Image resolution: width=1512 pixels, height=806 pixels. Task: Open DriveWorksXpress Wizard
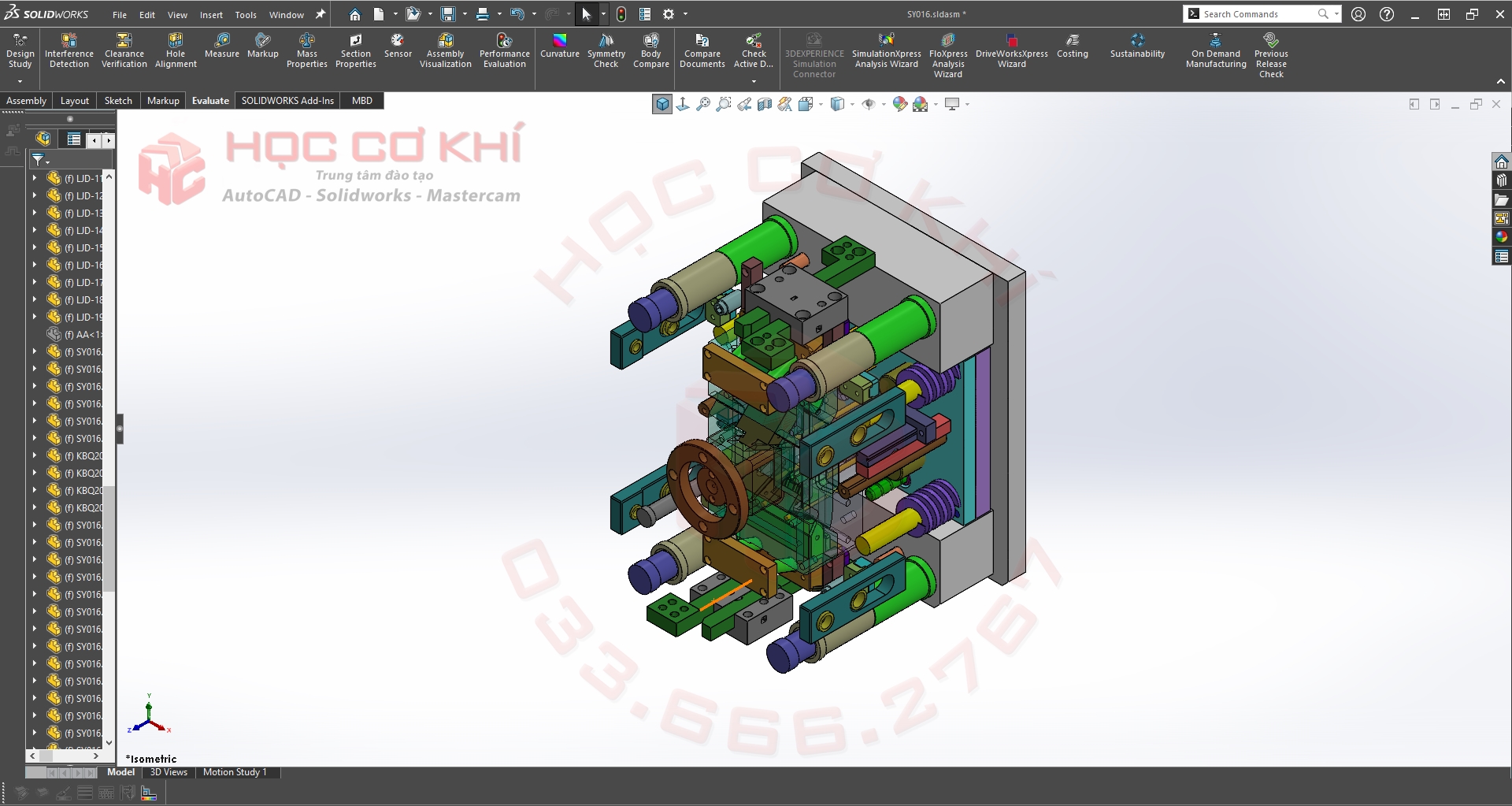pyautogui.click(x=1012, y=51)
